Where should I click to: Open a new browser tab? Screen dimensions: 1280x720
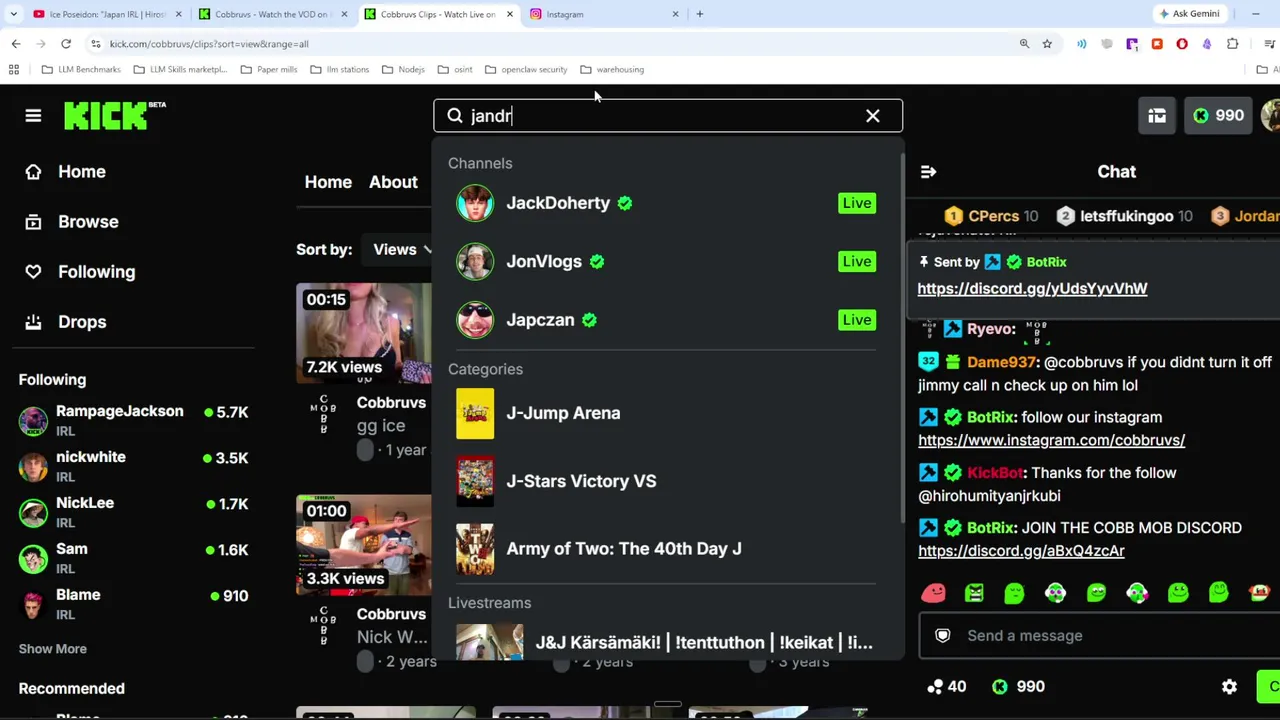tap(700, 14)
